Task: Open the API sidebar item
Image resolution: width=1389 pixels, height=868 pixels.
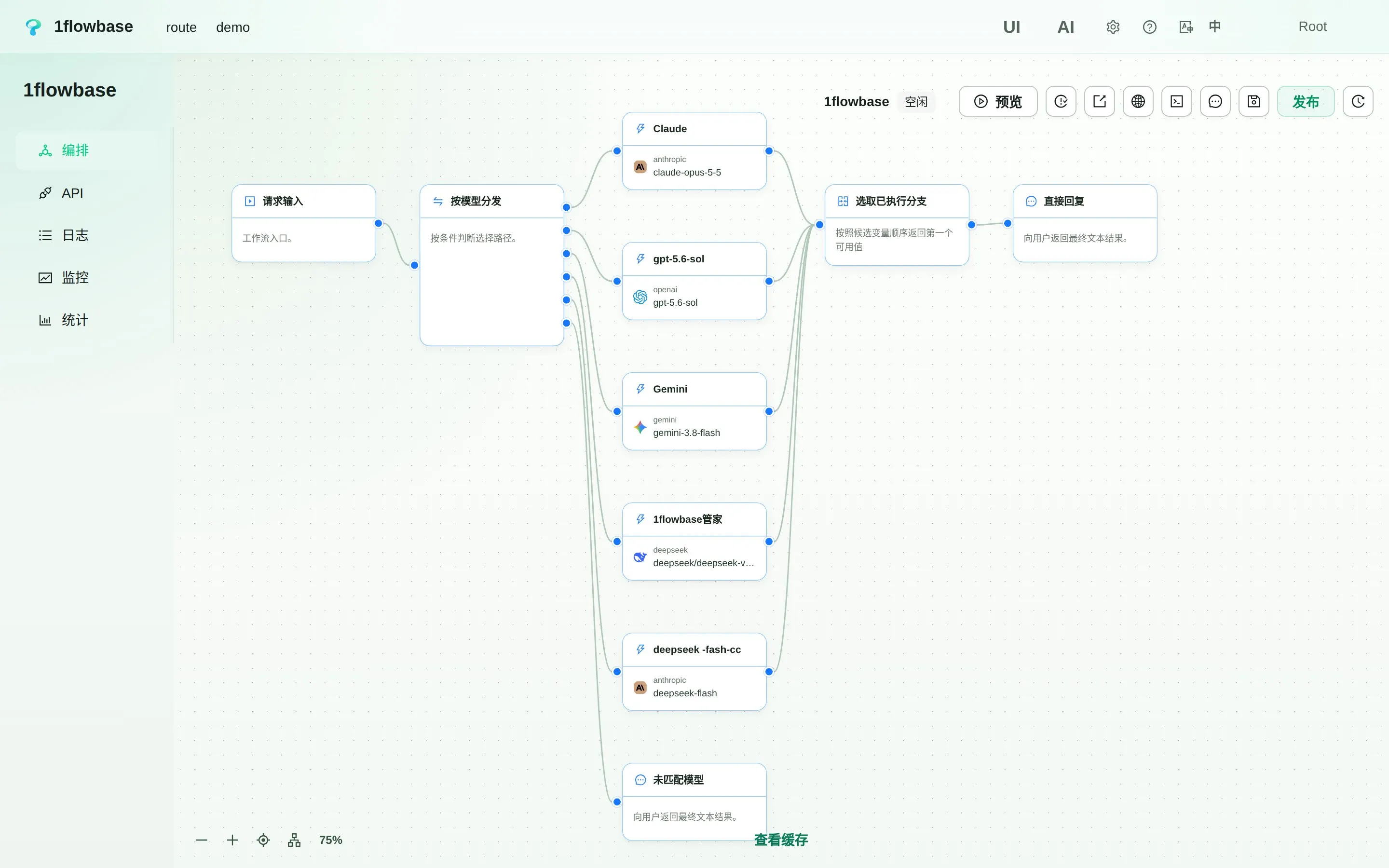Action: pos(87,193)
